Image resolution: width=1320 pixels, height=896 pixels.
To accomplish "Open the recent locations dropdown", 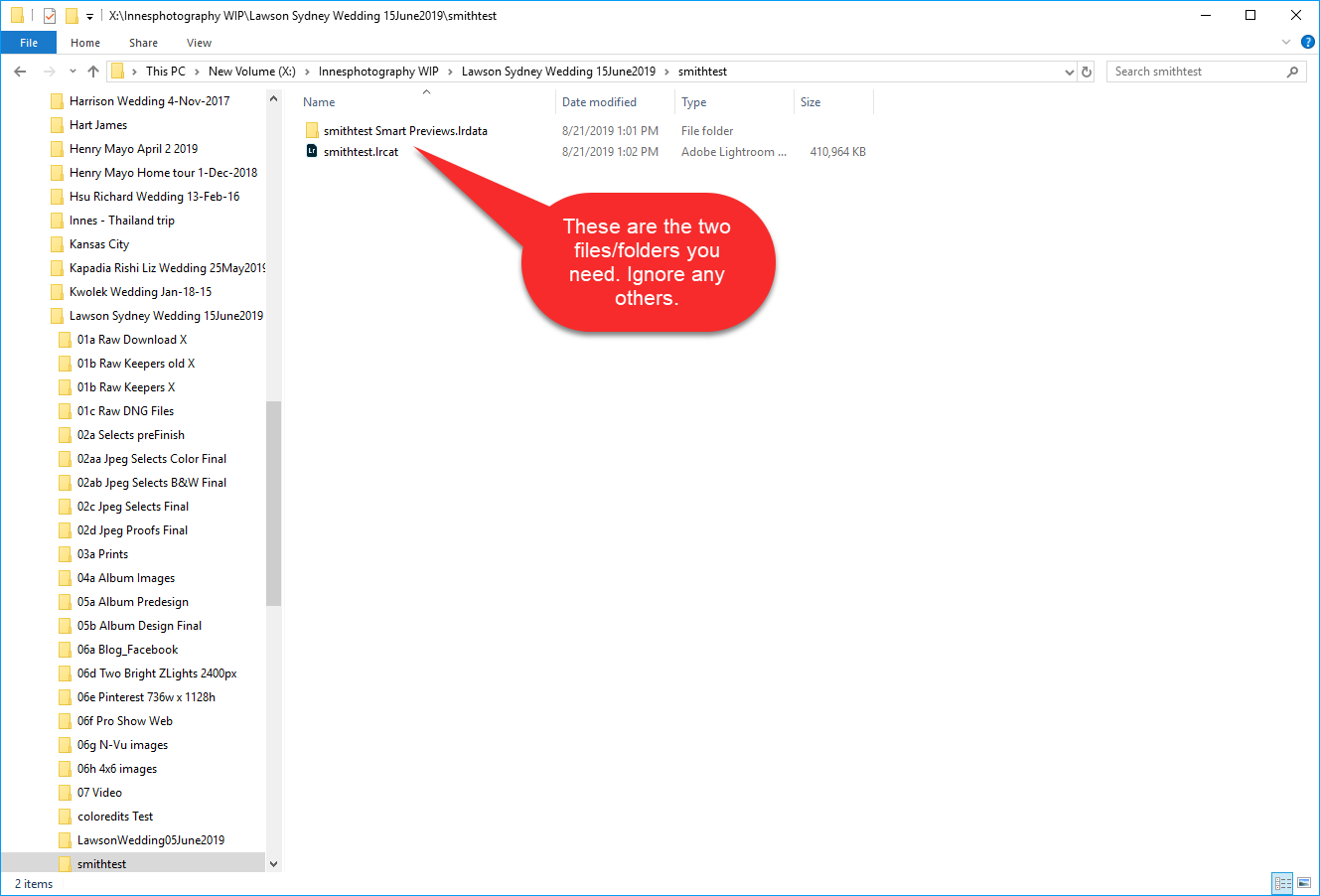I will pyautogui.click(x=73, y=72).
